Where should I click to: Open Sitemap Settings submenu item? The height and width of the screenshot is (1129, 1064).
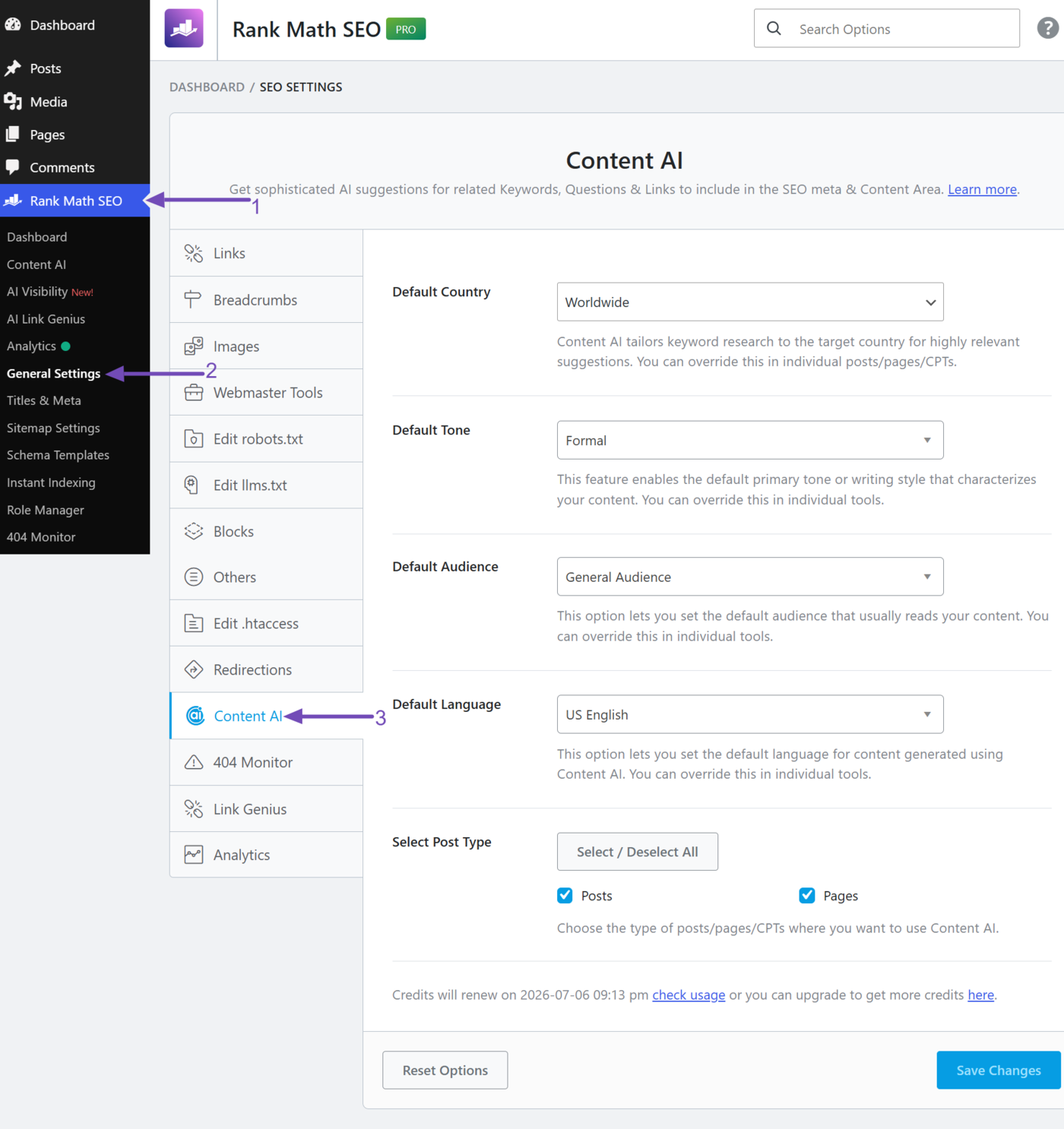(x=53, y=428)
